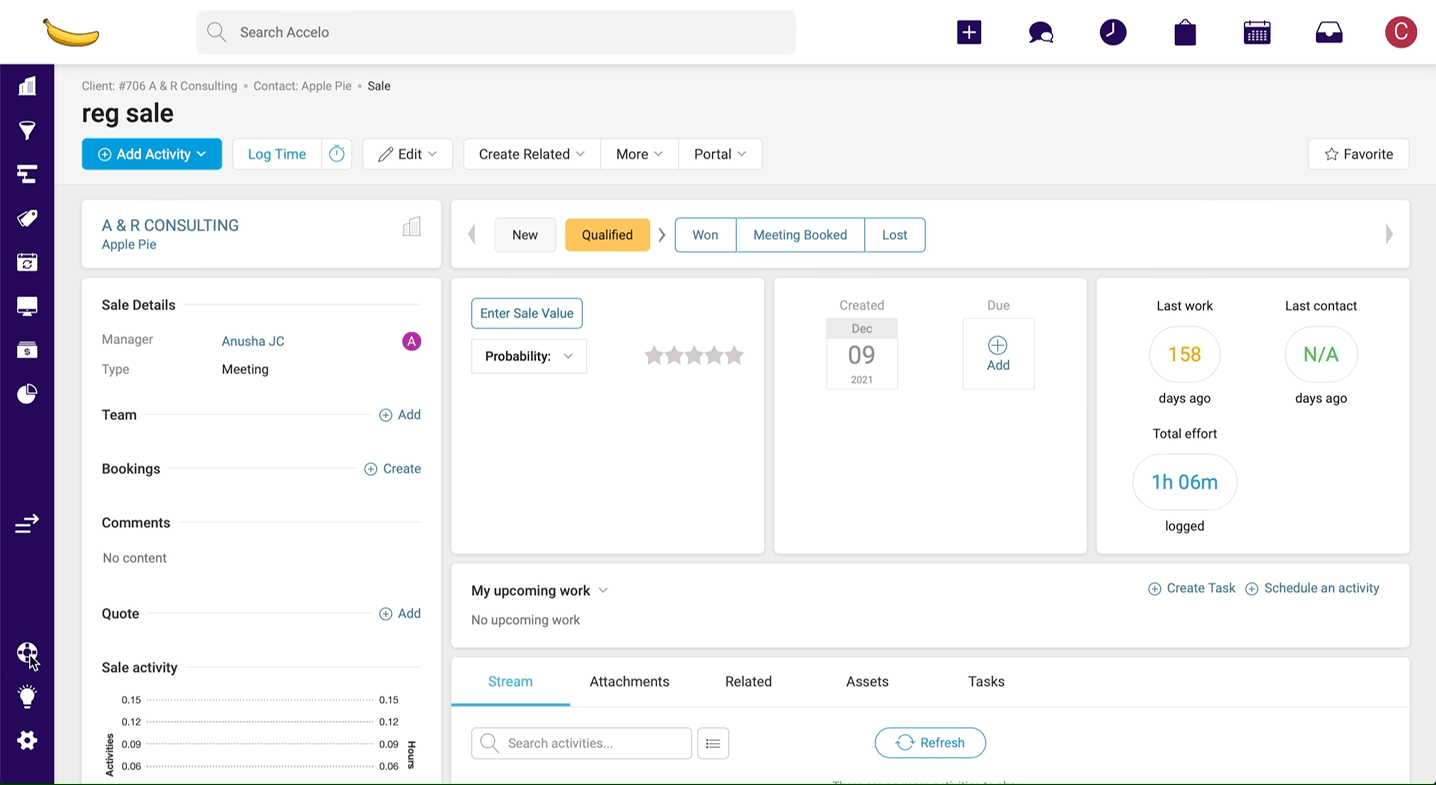This screenshot has height=785, width=1436.
Task: Open the projects sidebar icon
Action: coord(27,174)
